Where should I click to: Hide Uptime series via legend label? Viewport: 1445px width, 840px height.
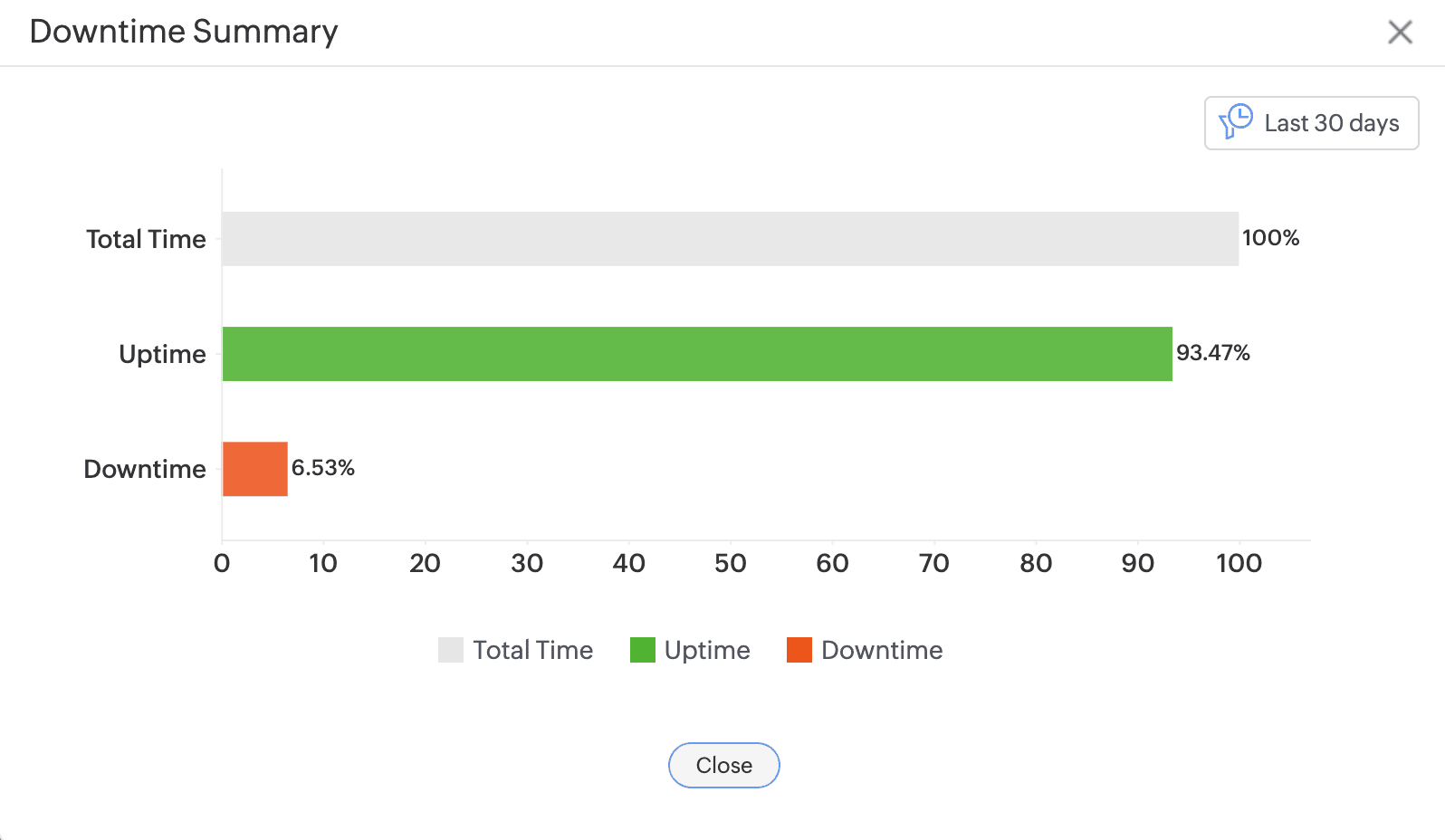tap(707, 650)
